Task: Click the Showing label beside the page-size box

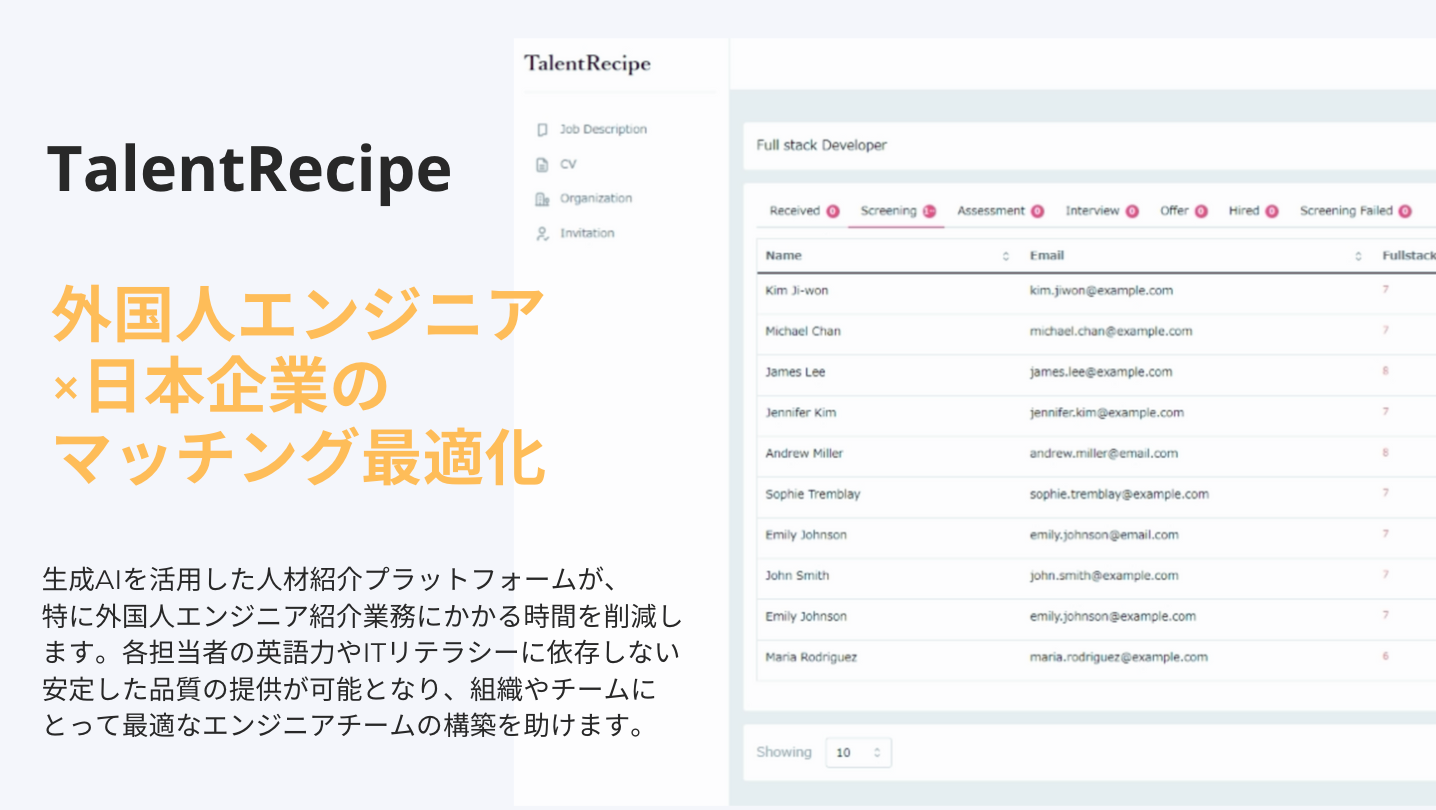Action: pyautogui.click(x=784, y=752)
